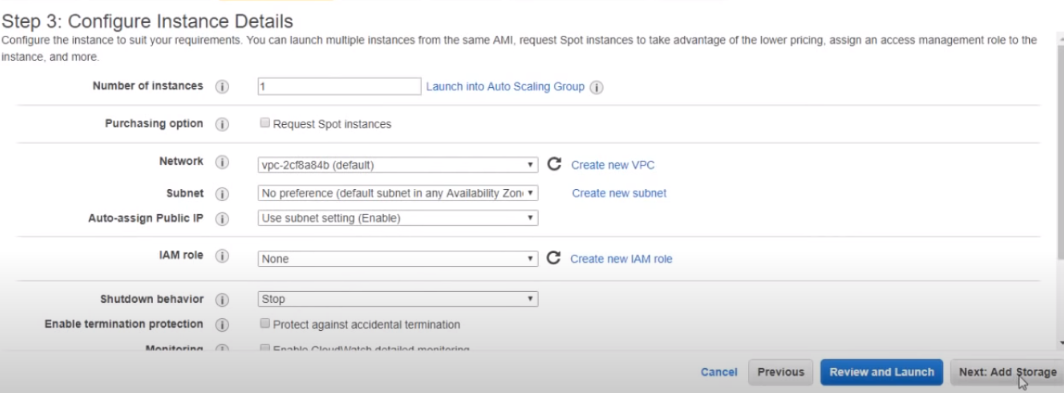Show info for Auto-assign Public IP
This screenshot has height=393, width=1064.
tap(222, 219)
